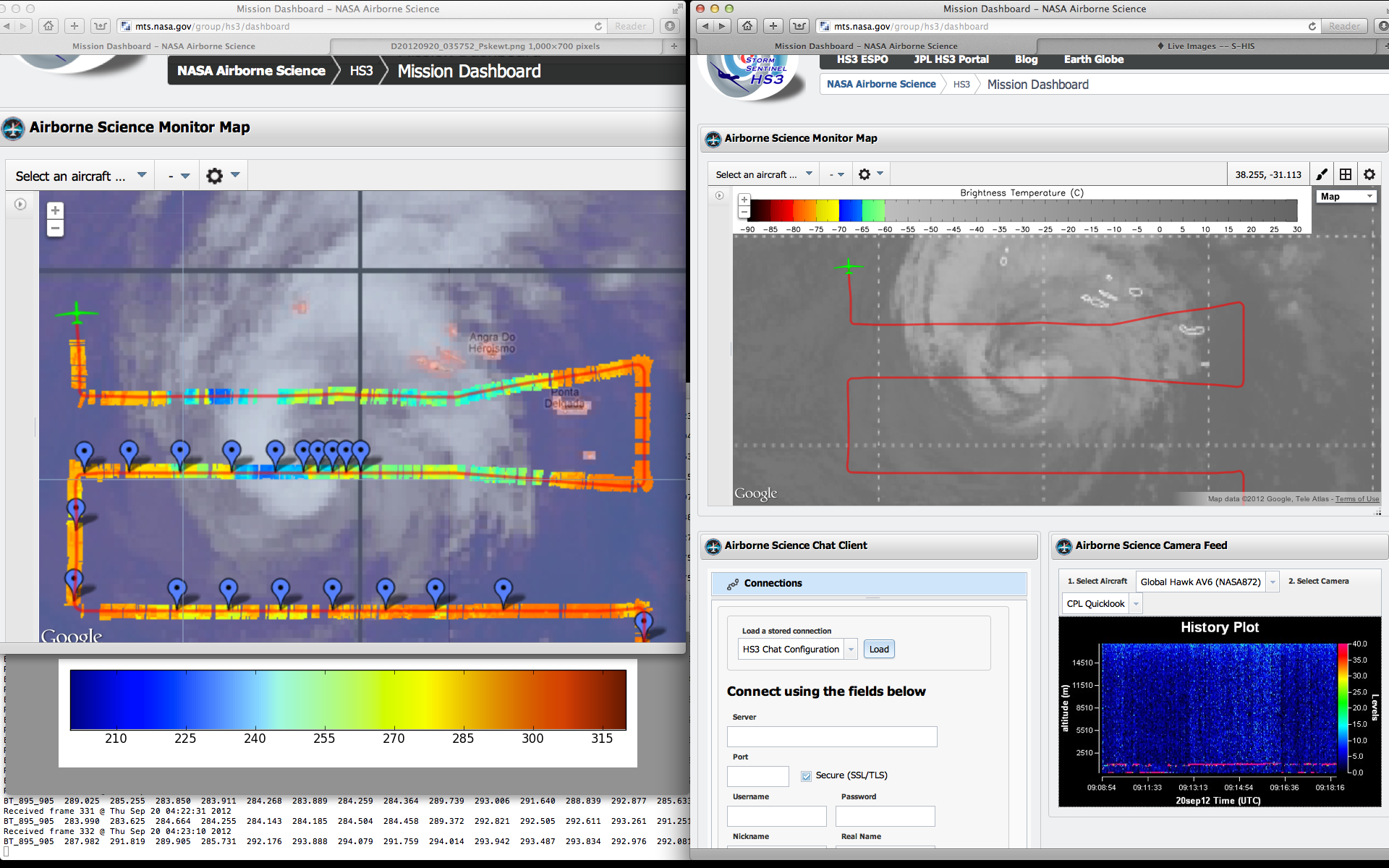Open the far-right gear settings on right map
Viewport: 1389px width, 868px height.
tap(1369, 174)
